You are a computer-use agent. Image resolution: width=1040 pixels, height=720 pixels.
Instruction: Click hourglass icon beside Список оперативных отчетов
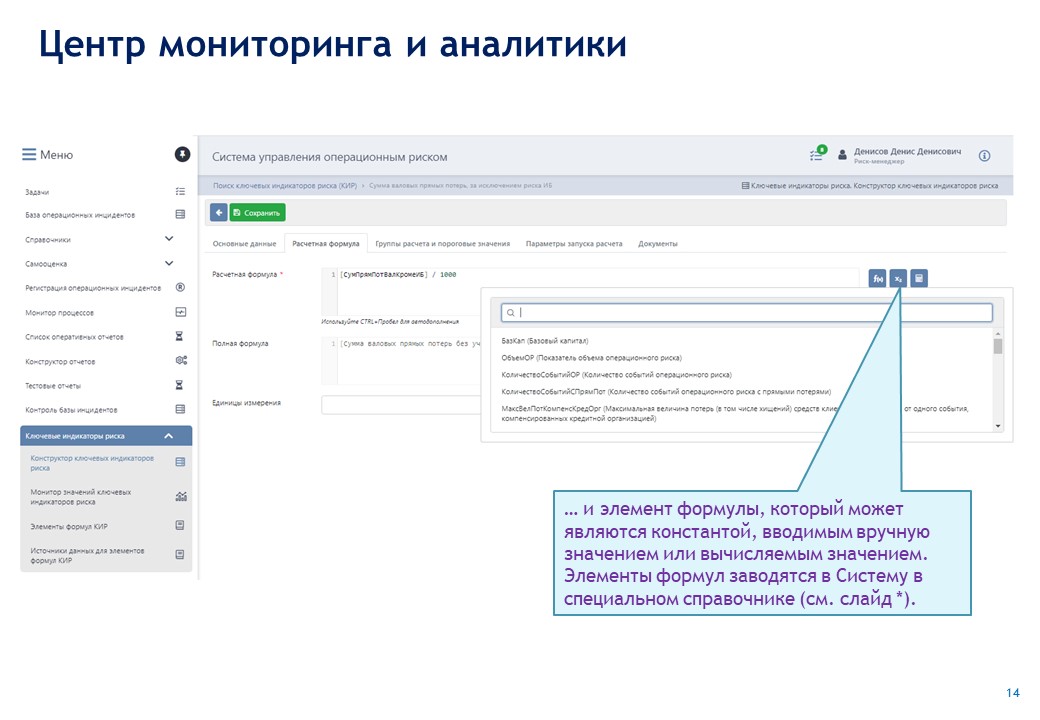point(179,337)
